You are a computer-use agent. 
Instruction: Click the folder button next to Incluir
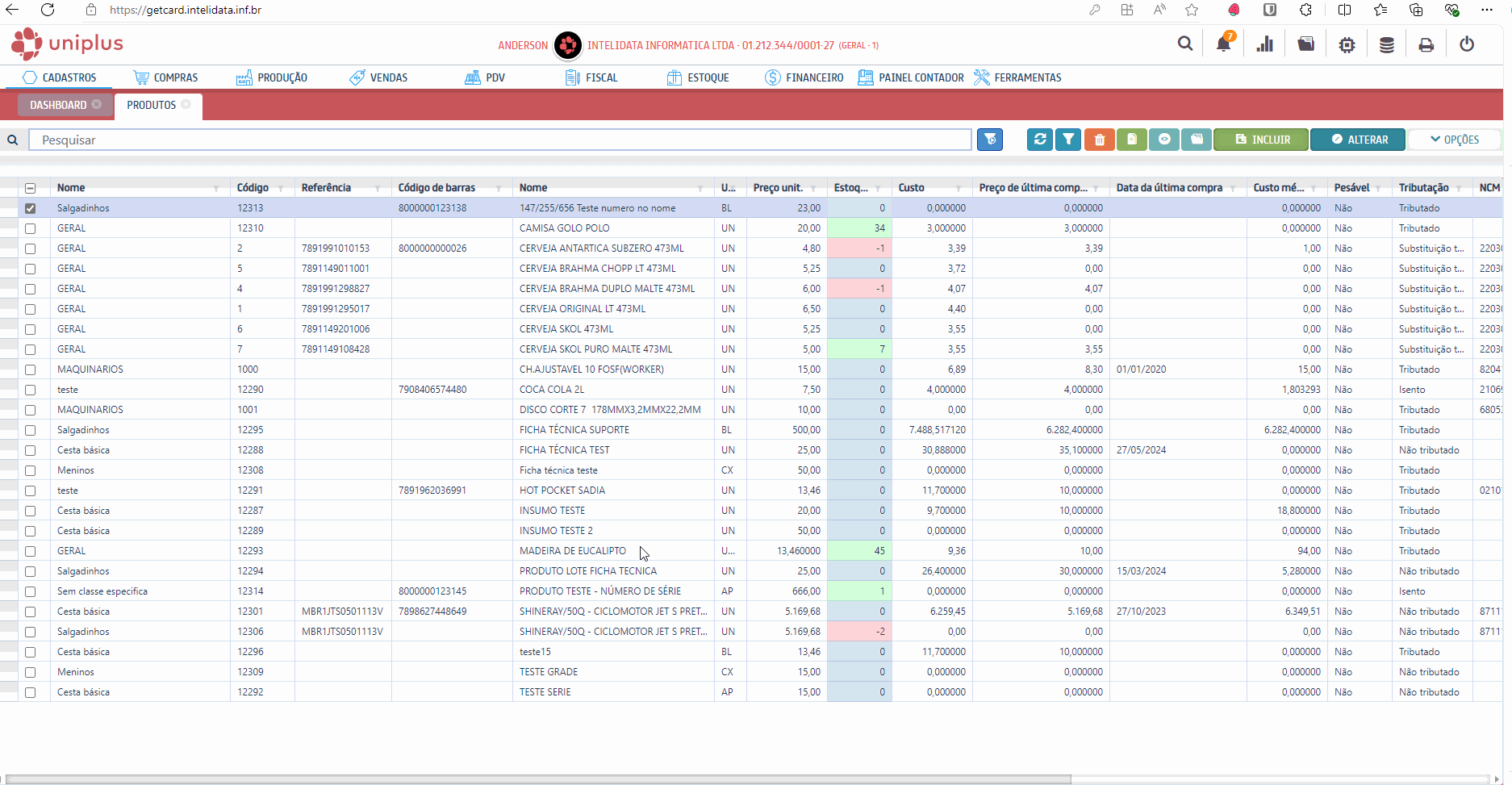pos(1197,140)
